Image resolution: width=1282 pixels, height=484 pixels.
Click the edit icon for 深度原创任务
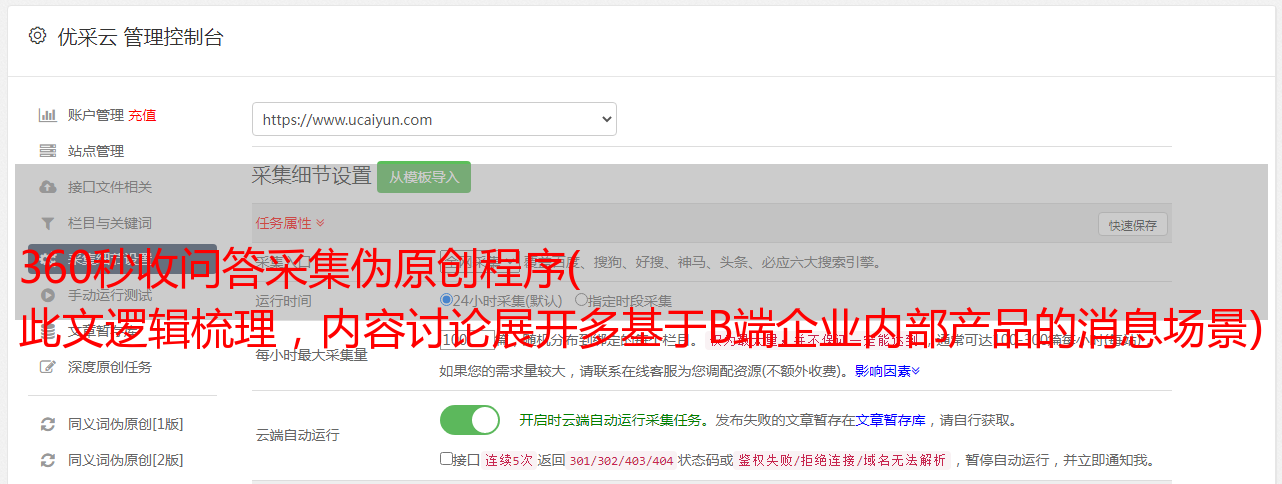(x=47, y=367)
